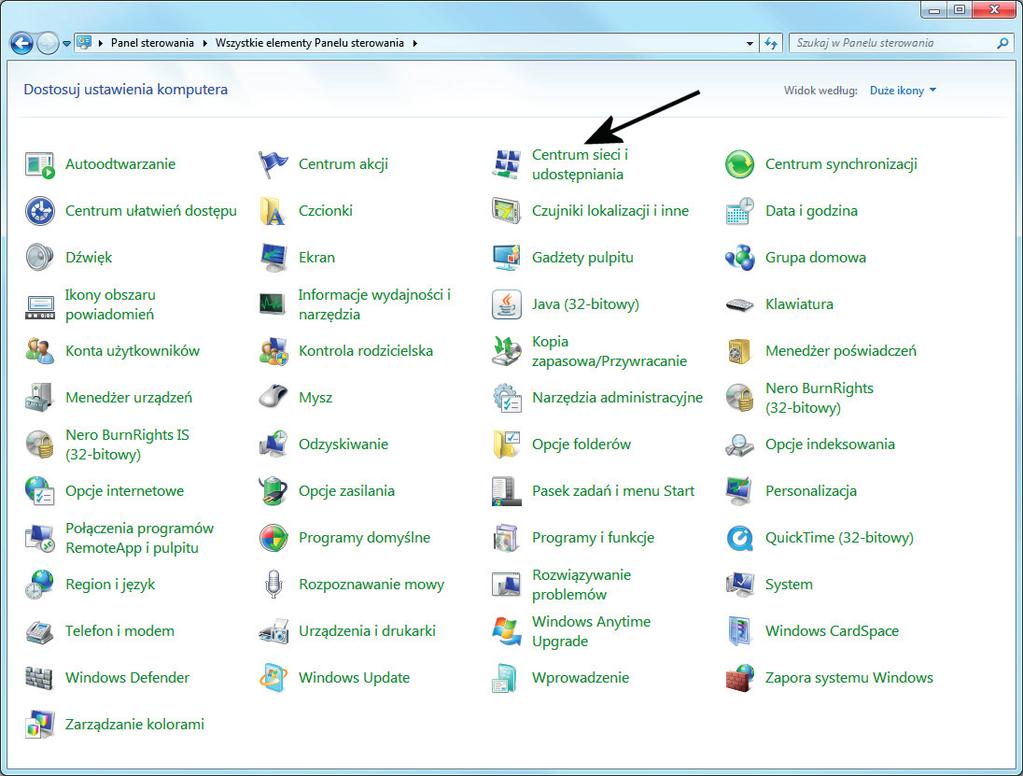Image resolution: width=1023 pixels, height=776 pixels.
Task: Refresh the Control Panel view
Action: coord(771,44)
